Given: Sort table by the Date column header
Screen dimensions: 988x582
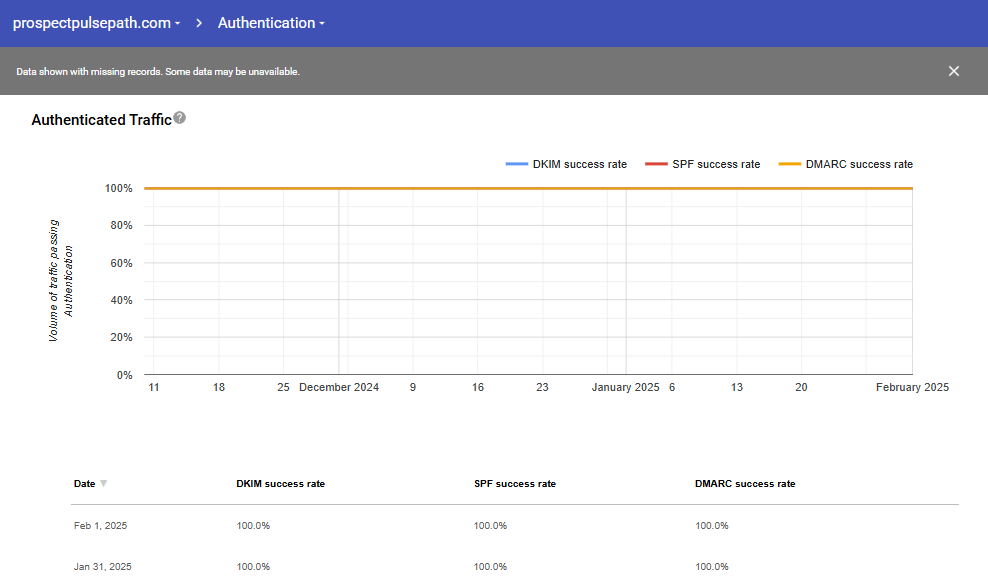Looking at the screenshot, I should 85,484.
